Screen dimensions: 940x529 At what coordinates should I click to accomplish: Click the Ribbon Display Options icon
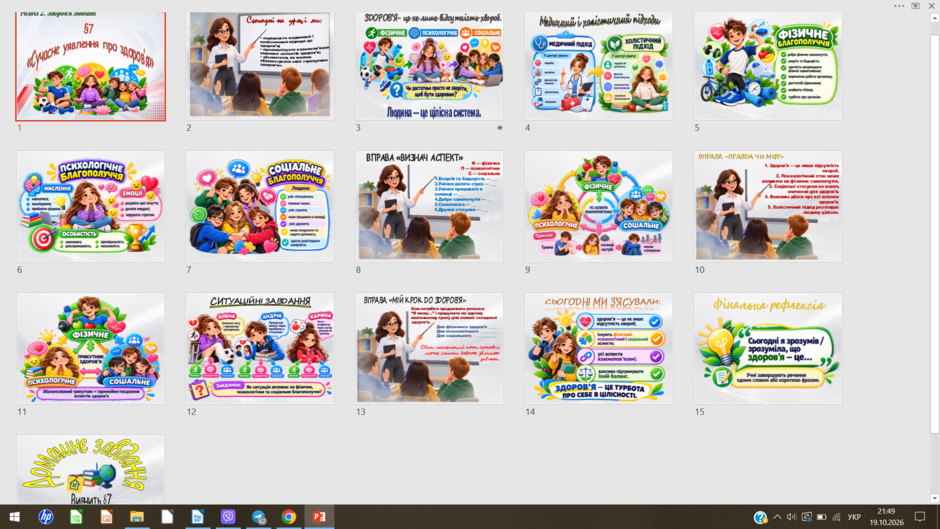pos(915,5)
